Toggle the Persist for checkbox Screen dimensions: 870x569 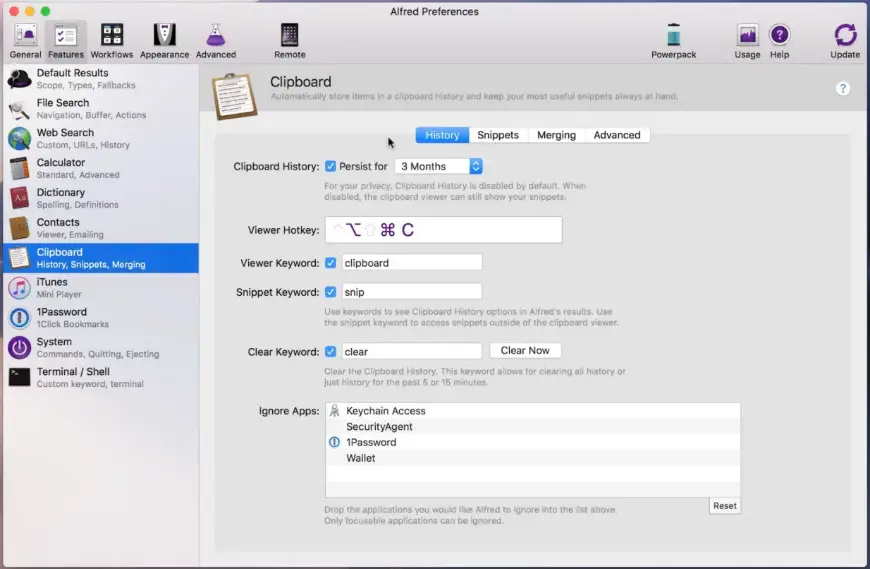click(331, 166)
